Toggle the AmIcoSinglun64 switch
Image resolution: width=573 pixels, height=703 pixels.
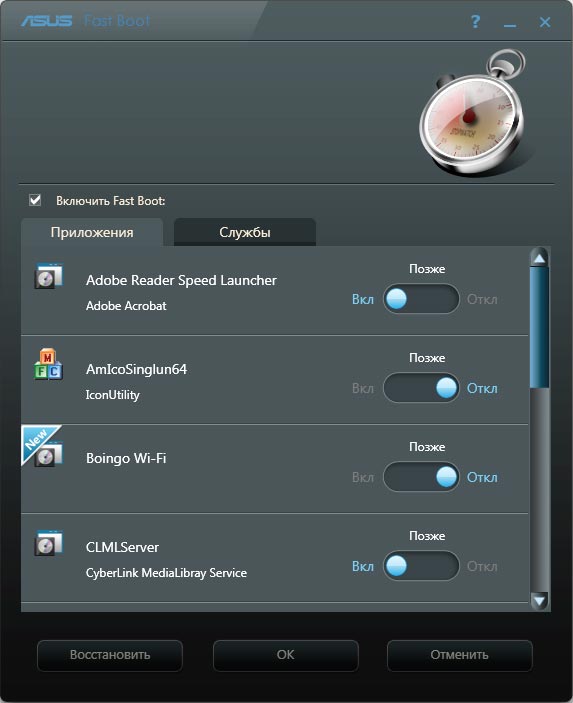pyautogui.click(x=421, y=388)
